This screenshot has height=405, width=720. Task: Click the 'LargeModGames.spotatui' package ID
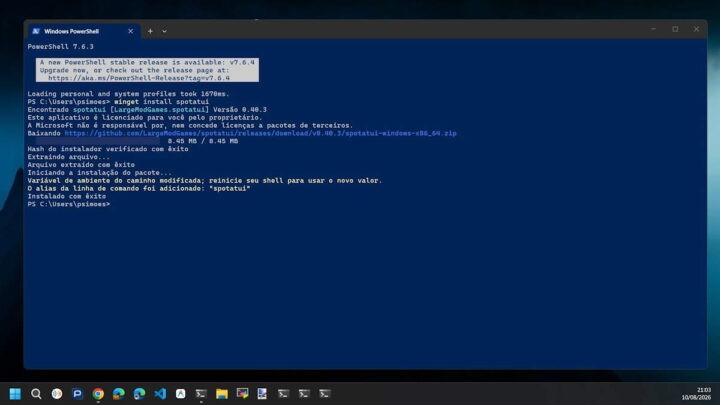coord(159,109)
